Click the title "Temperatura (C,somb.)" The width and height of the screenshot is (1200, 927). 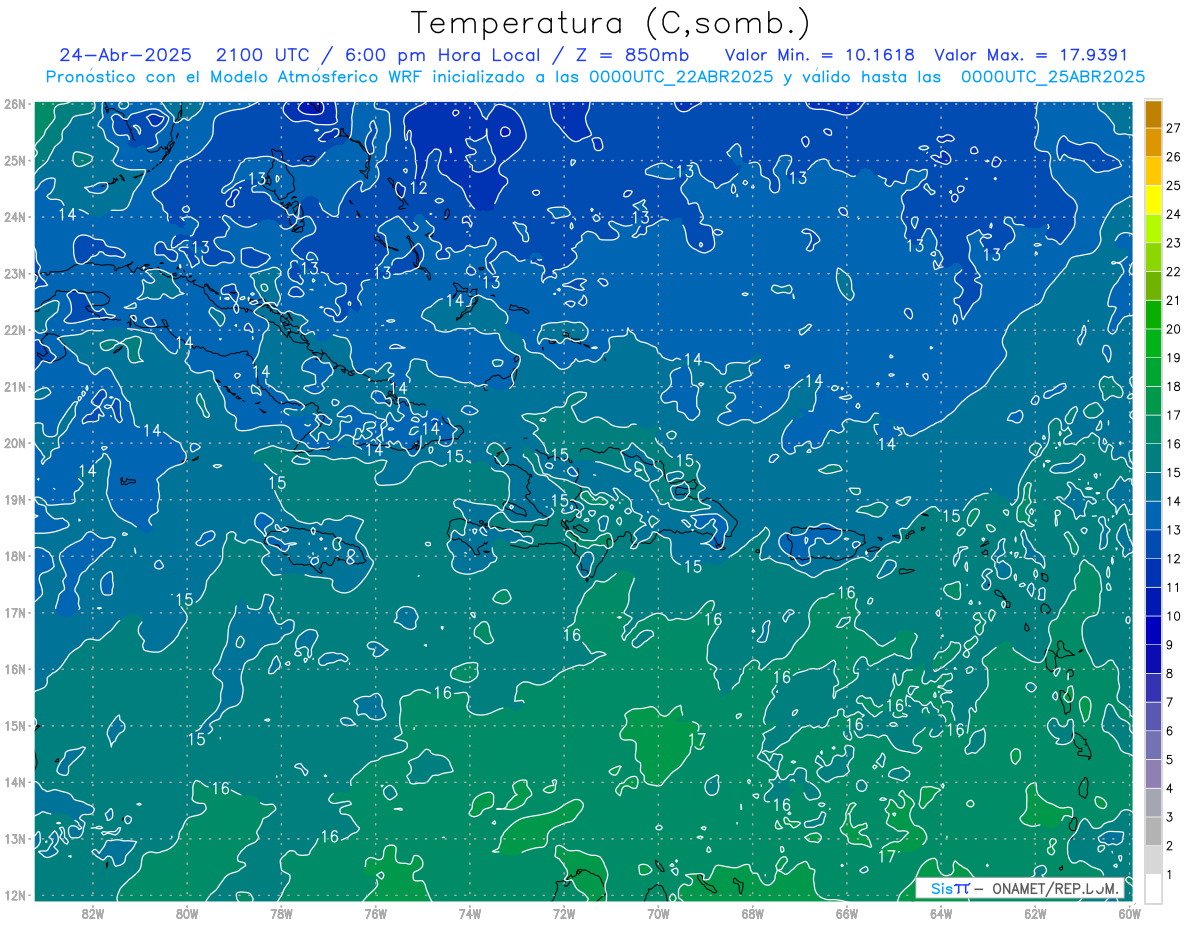tap(611, 24)
